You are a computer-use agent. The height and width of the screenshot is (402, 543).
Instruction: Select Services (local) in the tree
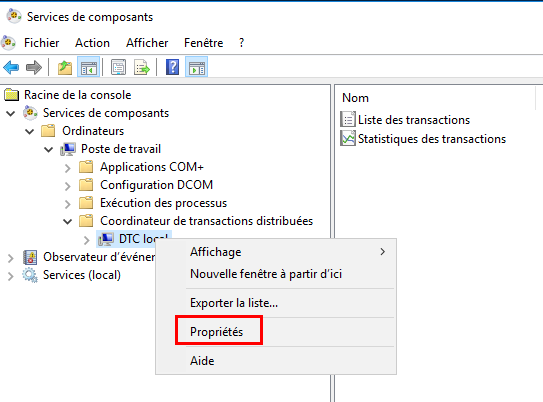82,275
